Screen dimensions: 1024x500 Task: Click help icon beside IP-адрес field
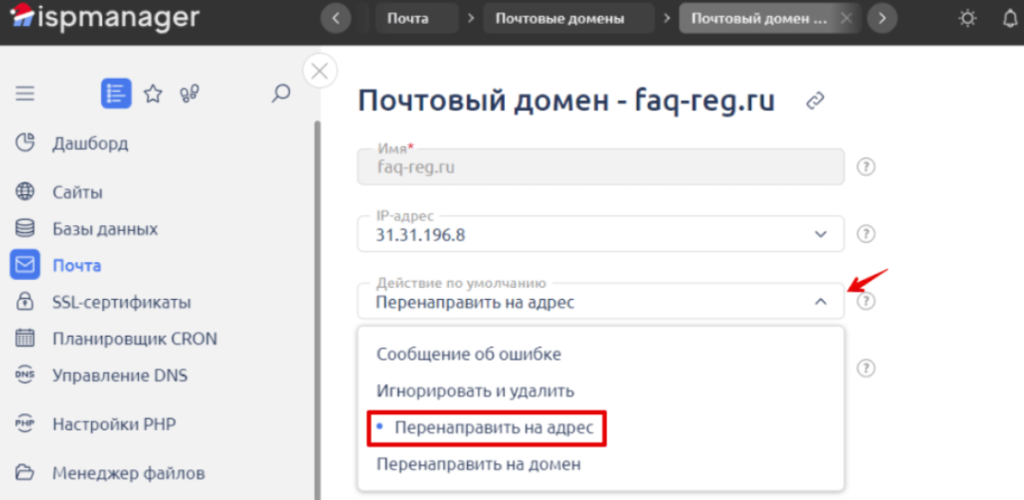(867, 234)
